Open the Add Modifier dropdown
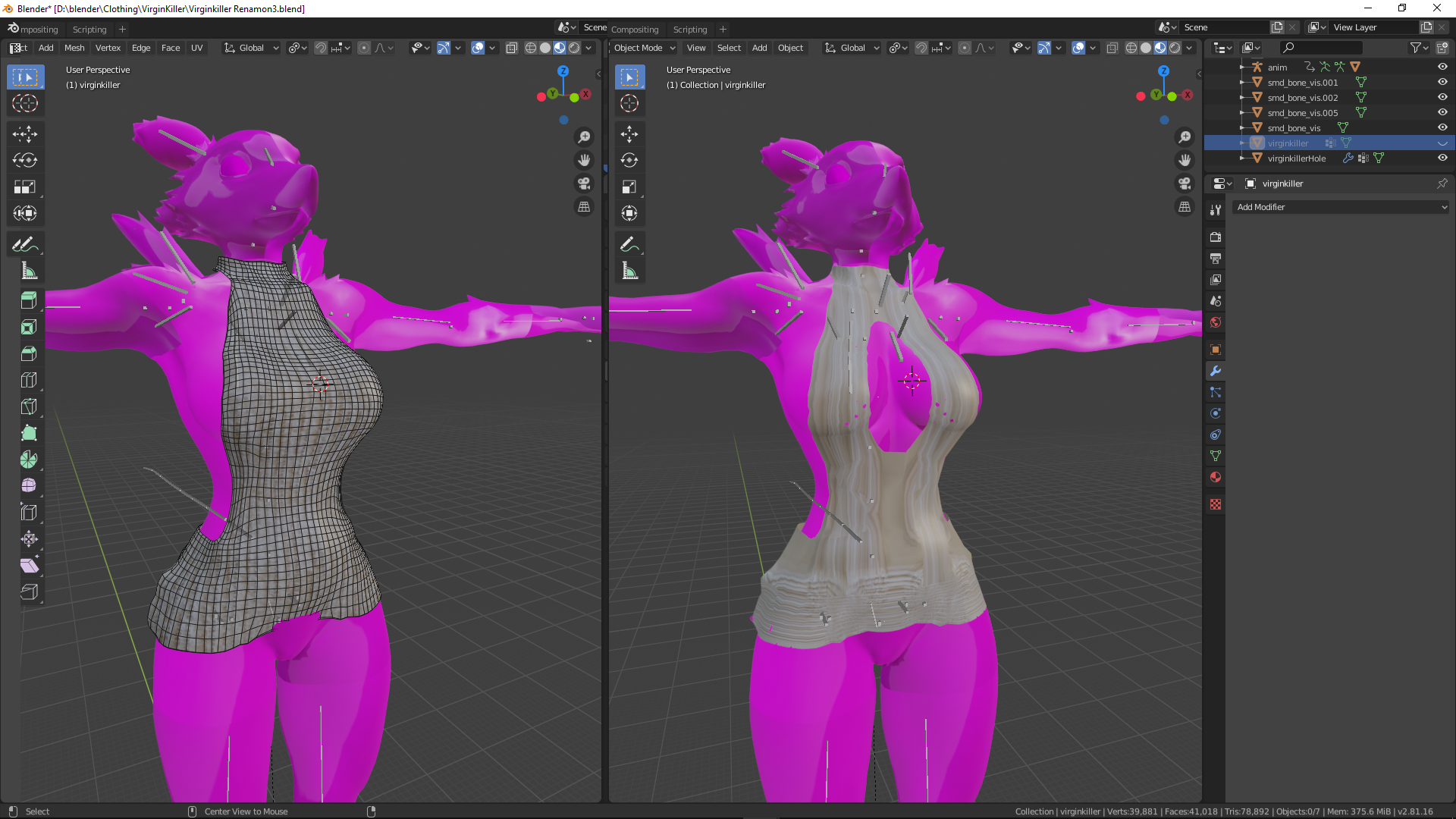1456x819 pixels. [1341, 207]
